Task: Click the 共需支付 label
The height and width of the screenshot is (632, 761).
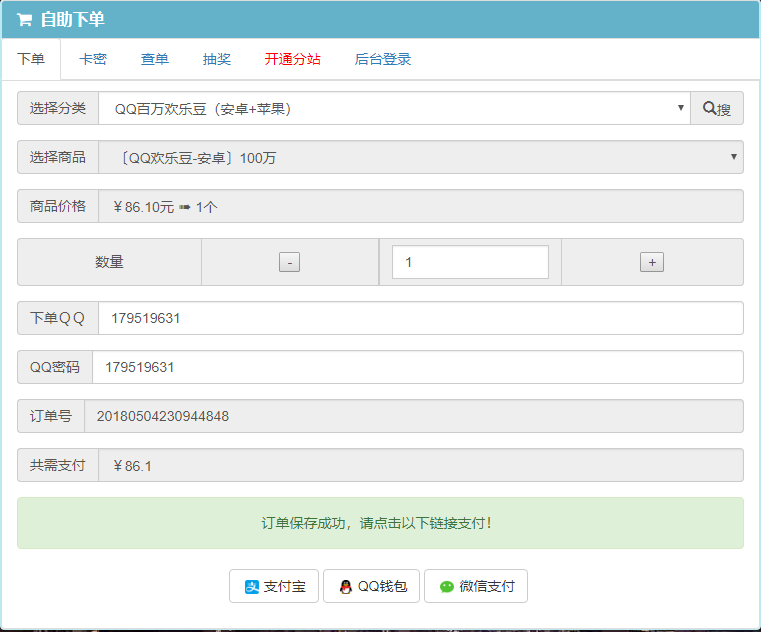Action: click(x=58, y=466)
